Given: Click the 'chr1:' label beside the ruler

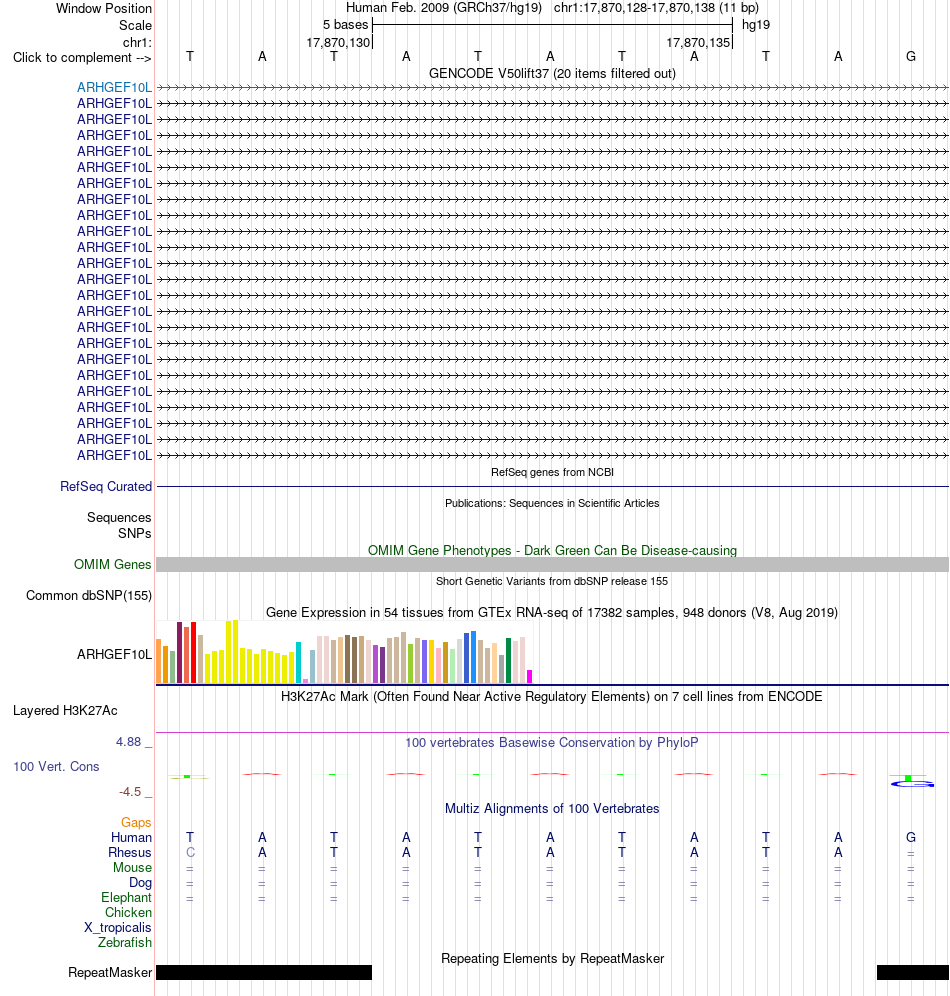Looking at the screenshot, I should pyautogui.click(x=137, y=43).
